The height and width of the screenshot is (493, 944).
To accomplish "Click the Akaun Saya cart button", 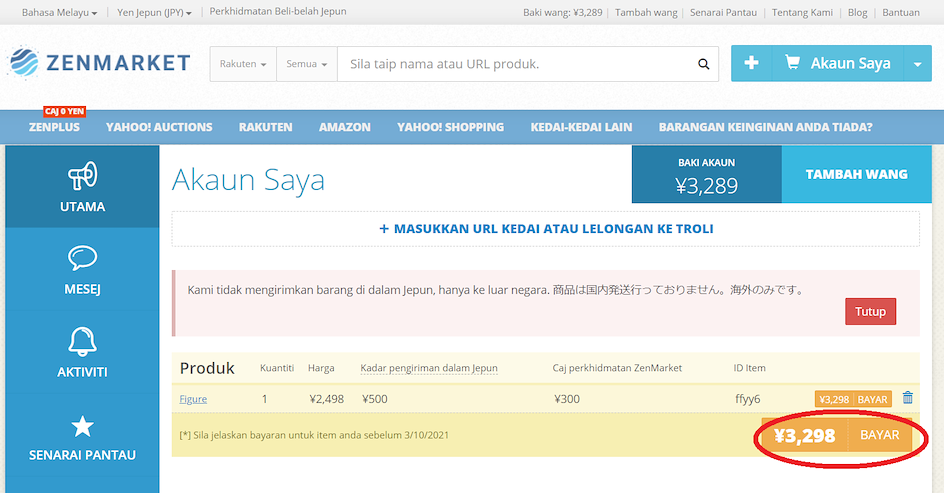I will pyautogui.click(x=837, y=63).
